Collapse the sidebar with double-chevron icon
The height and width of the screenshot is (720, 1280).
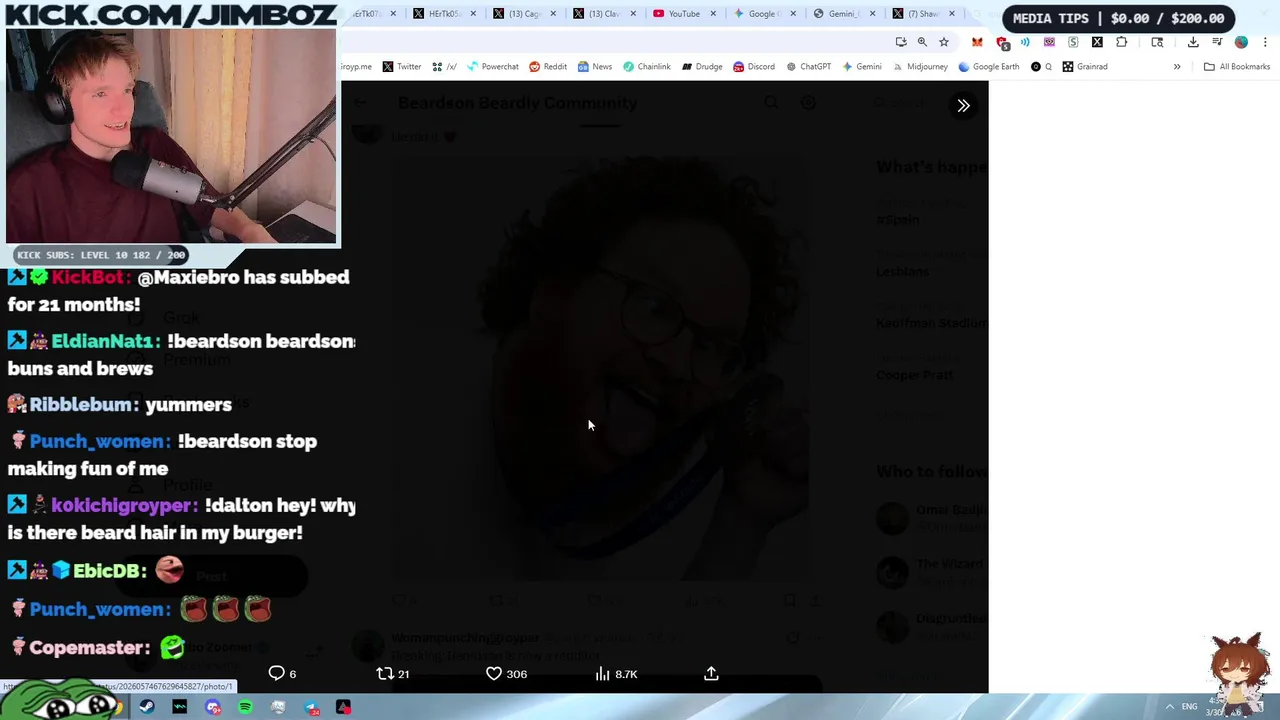pos(963,105)
